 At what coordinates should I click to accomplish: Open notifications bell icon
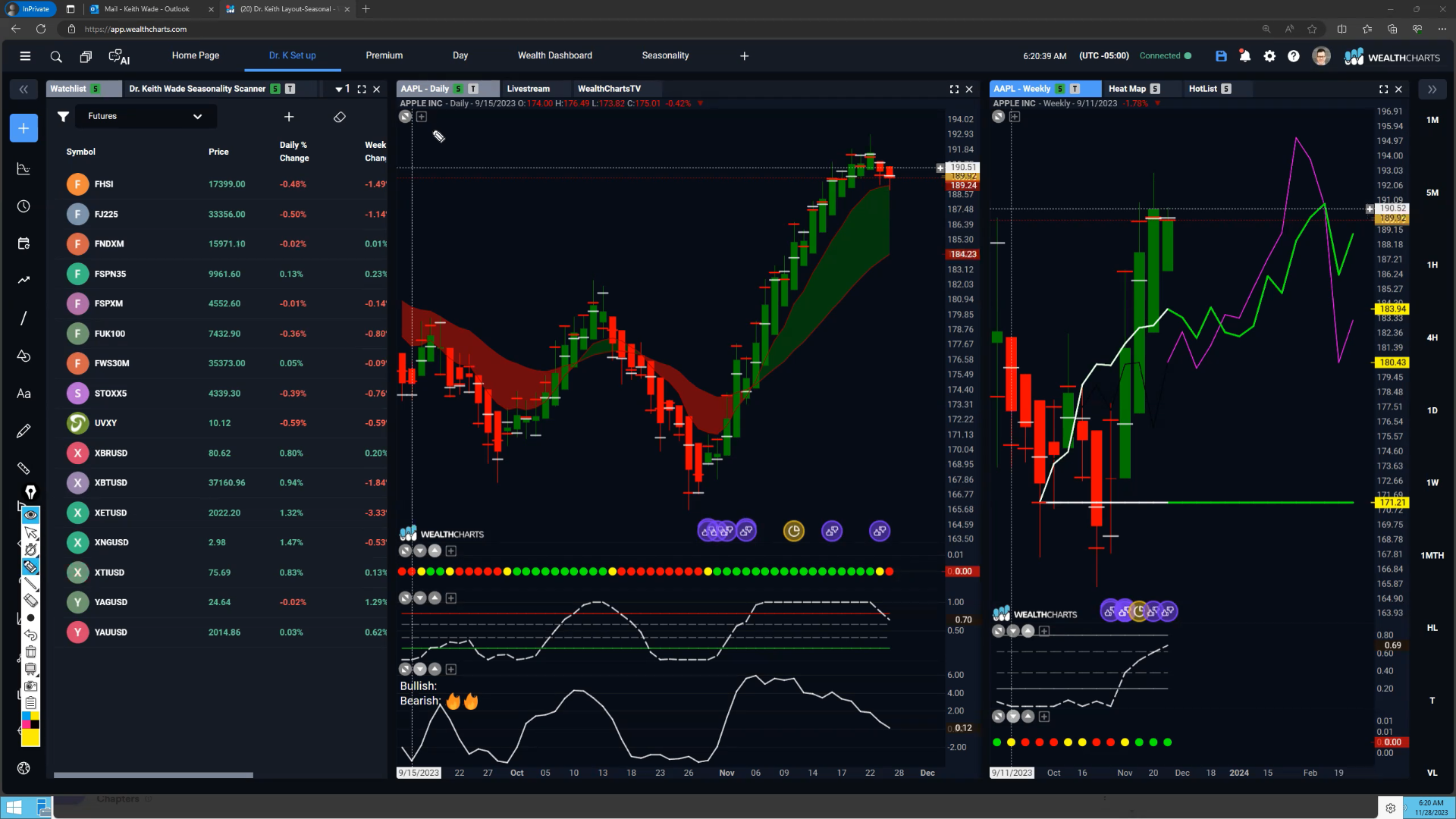(x=1244, y=56)
